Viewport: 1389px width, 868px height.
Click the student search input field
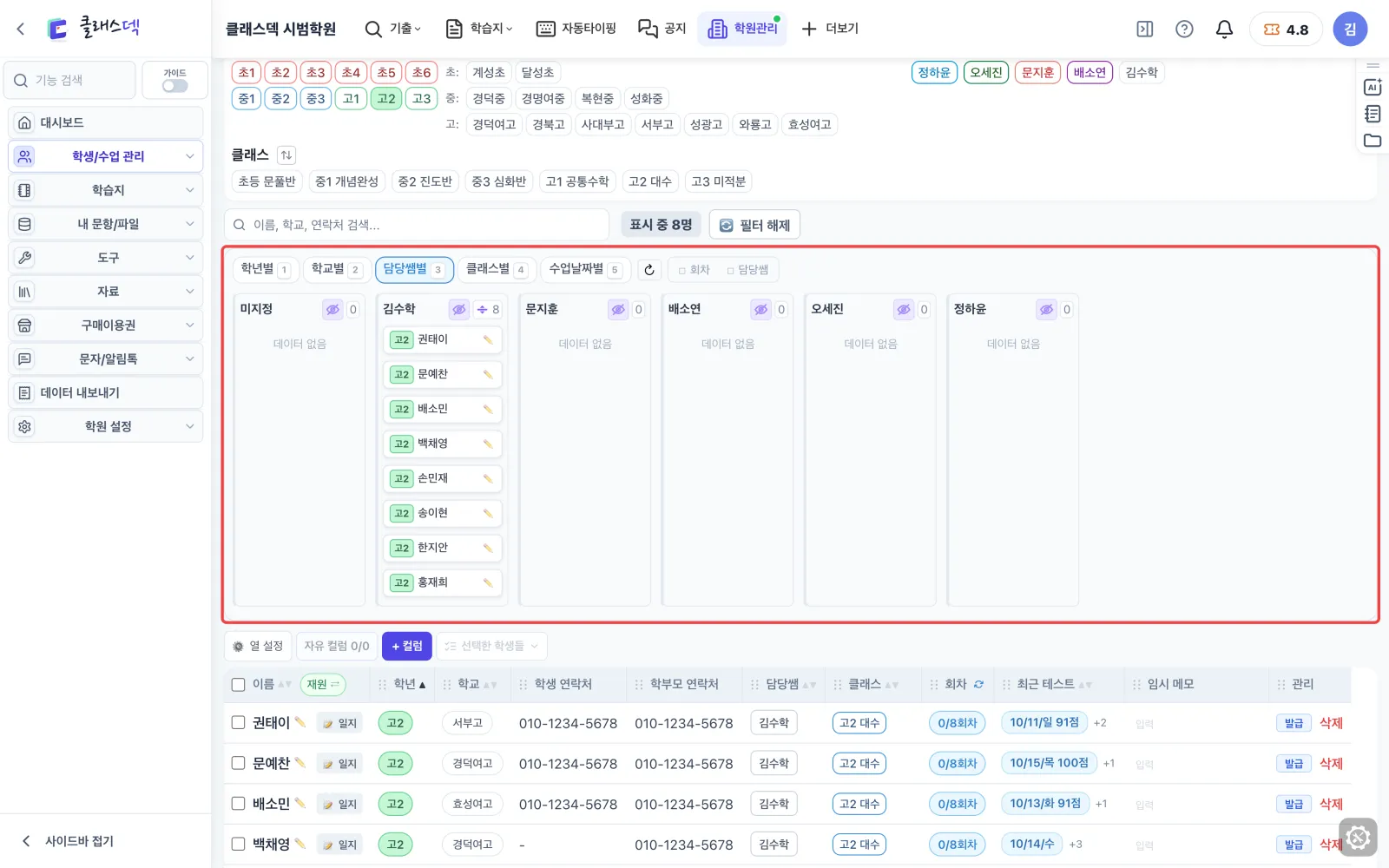(417, 225)
